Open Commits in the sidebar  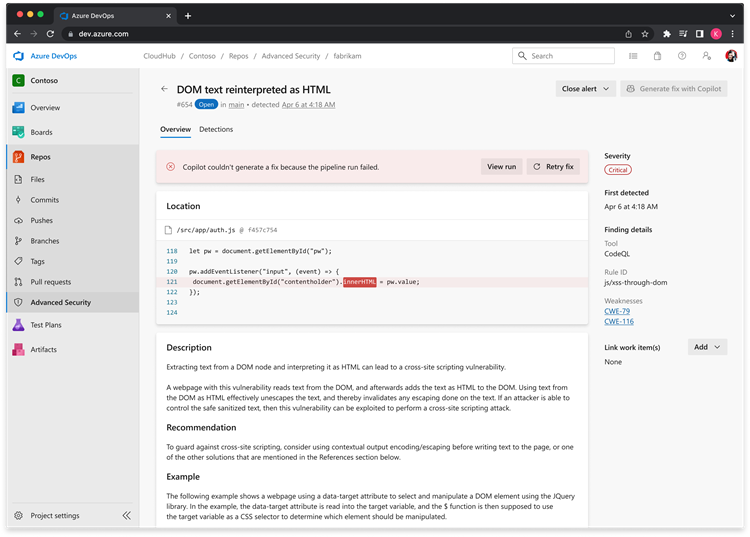44,200
